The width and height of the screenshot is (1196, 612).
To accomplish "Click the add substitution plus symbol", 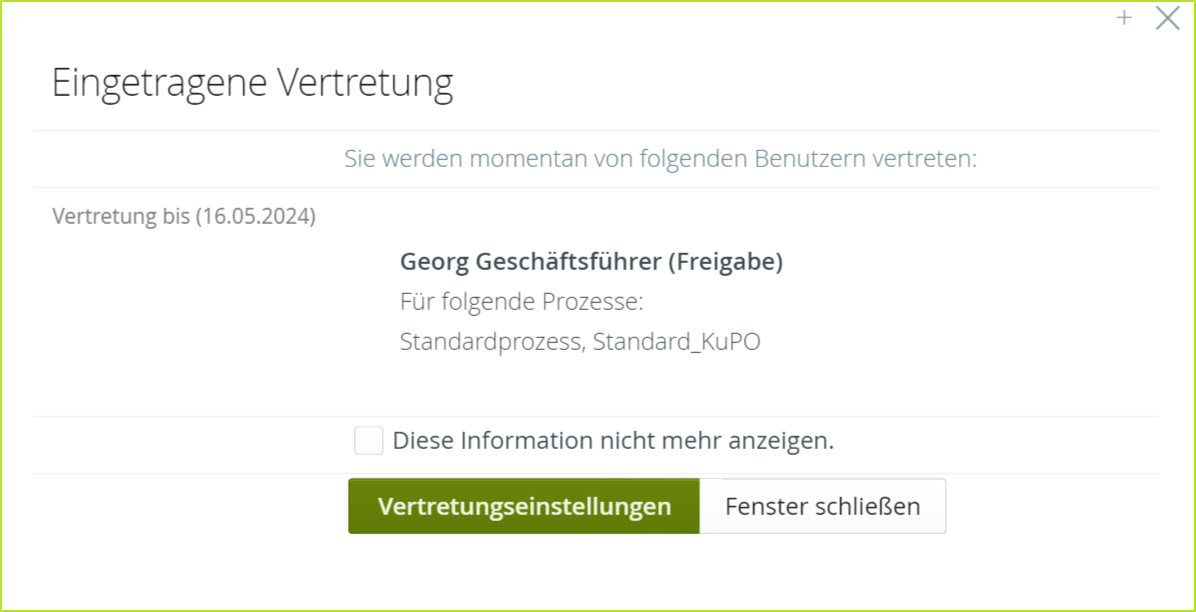I will coord(1124,17).
